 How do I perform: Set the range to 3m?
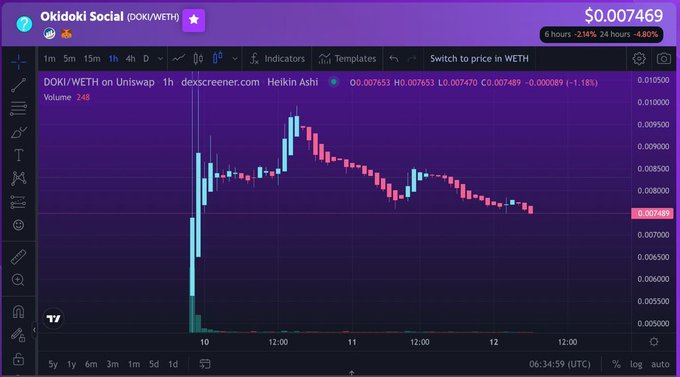112,364
